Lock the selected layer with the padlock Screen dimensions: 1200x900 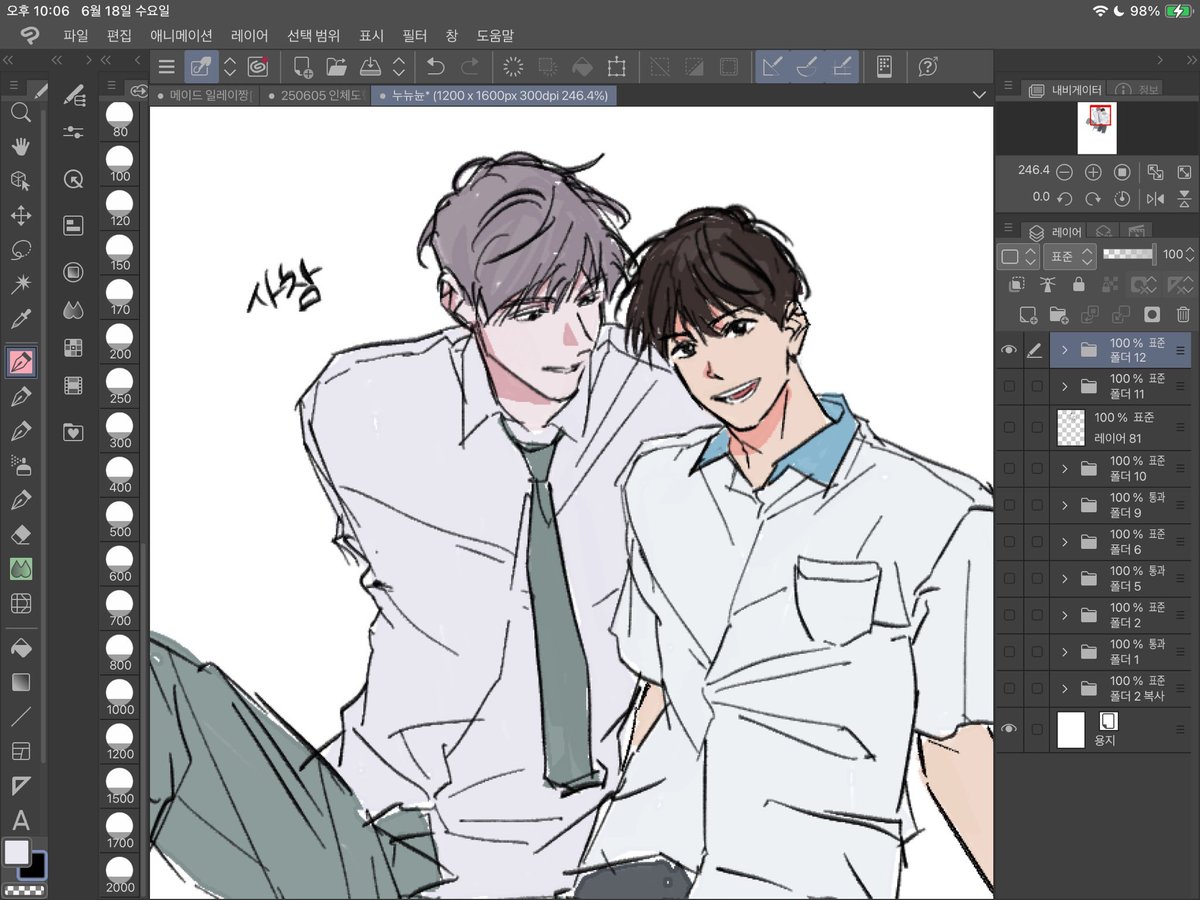[1079, 285]
